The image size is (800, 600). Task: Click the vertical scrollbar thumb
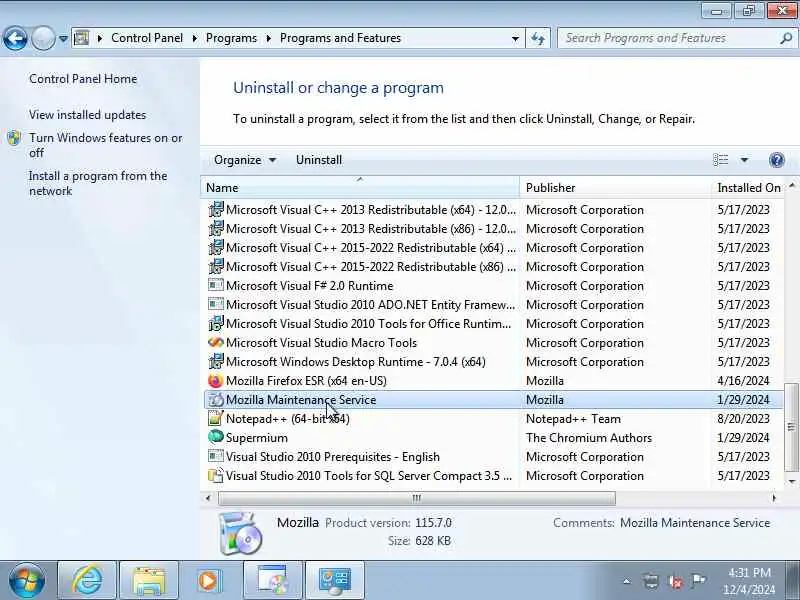coord(792,427)
